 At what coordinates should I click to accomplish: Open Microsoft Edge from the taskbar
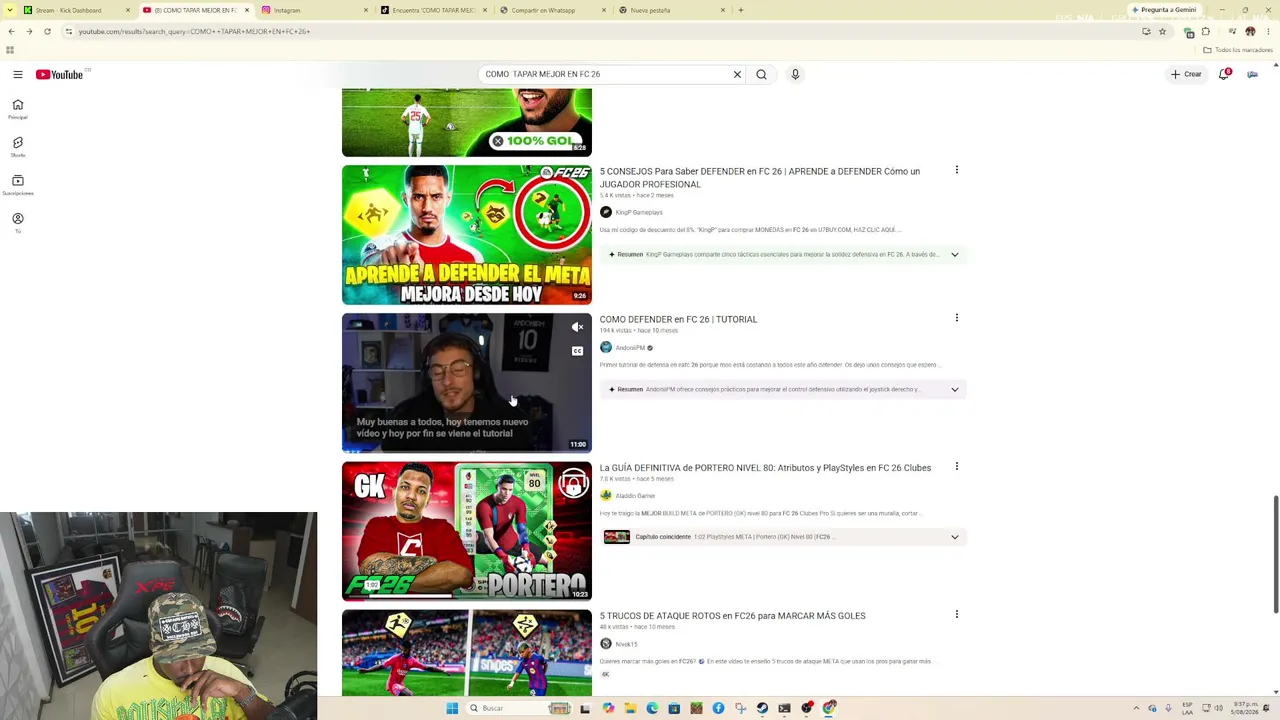point(652,708)
